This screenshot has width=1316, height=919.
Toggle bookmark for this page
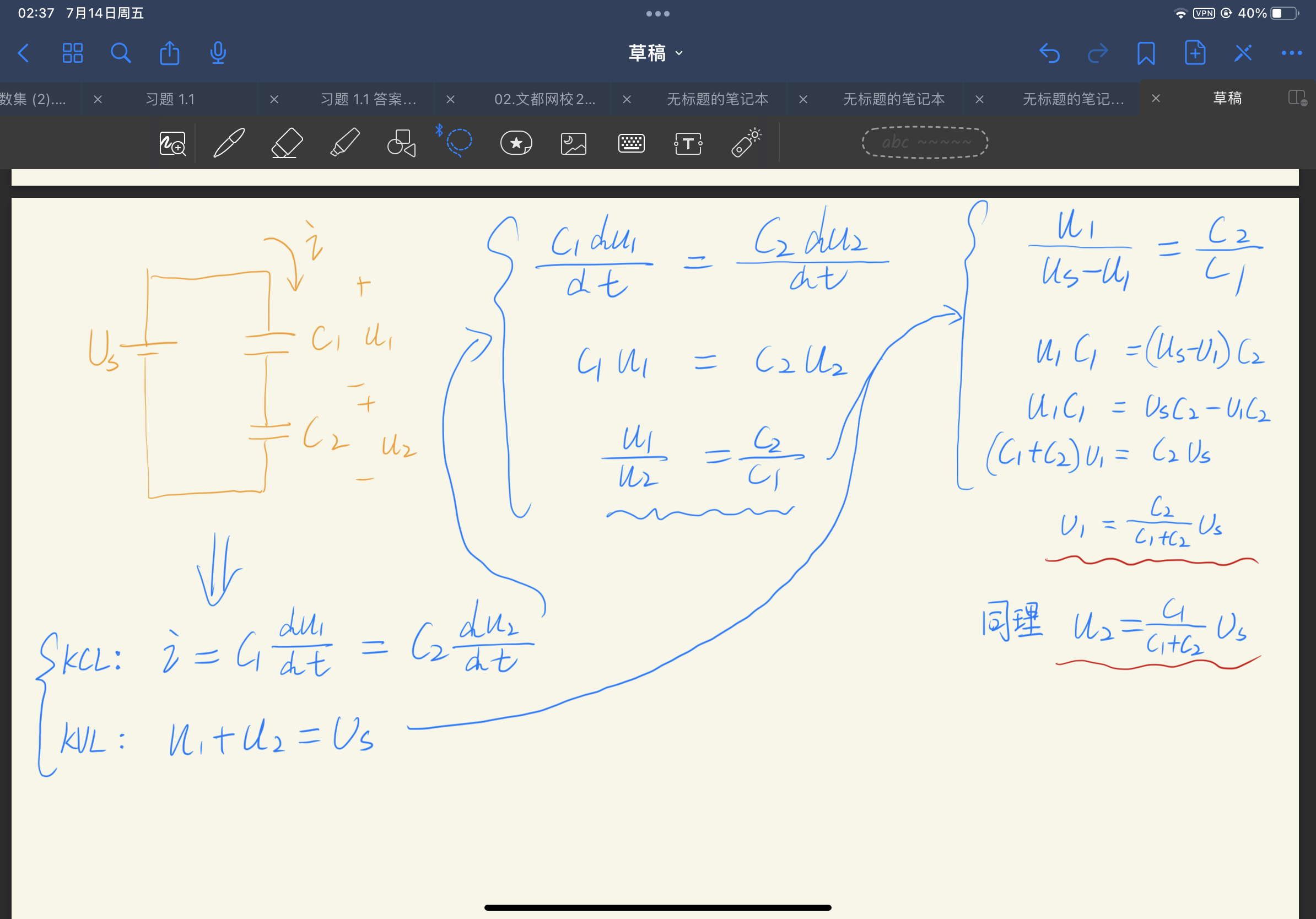tap(1146, 53)
